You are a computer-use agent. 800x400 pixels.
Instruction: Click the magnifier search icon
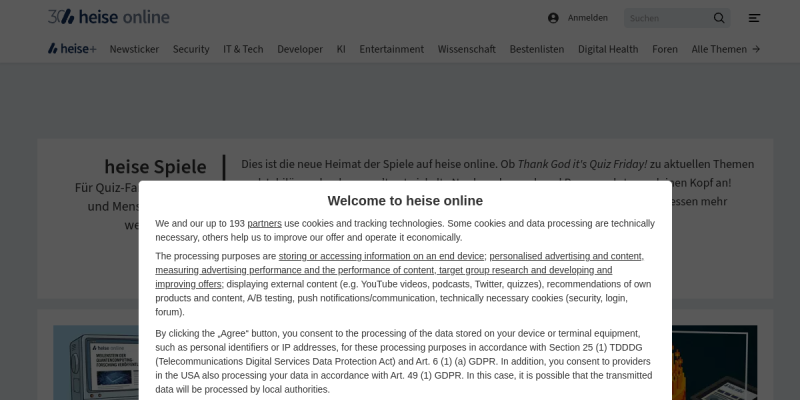(x=719, y=18)
